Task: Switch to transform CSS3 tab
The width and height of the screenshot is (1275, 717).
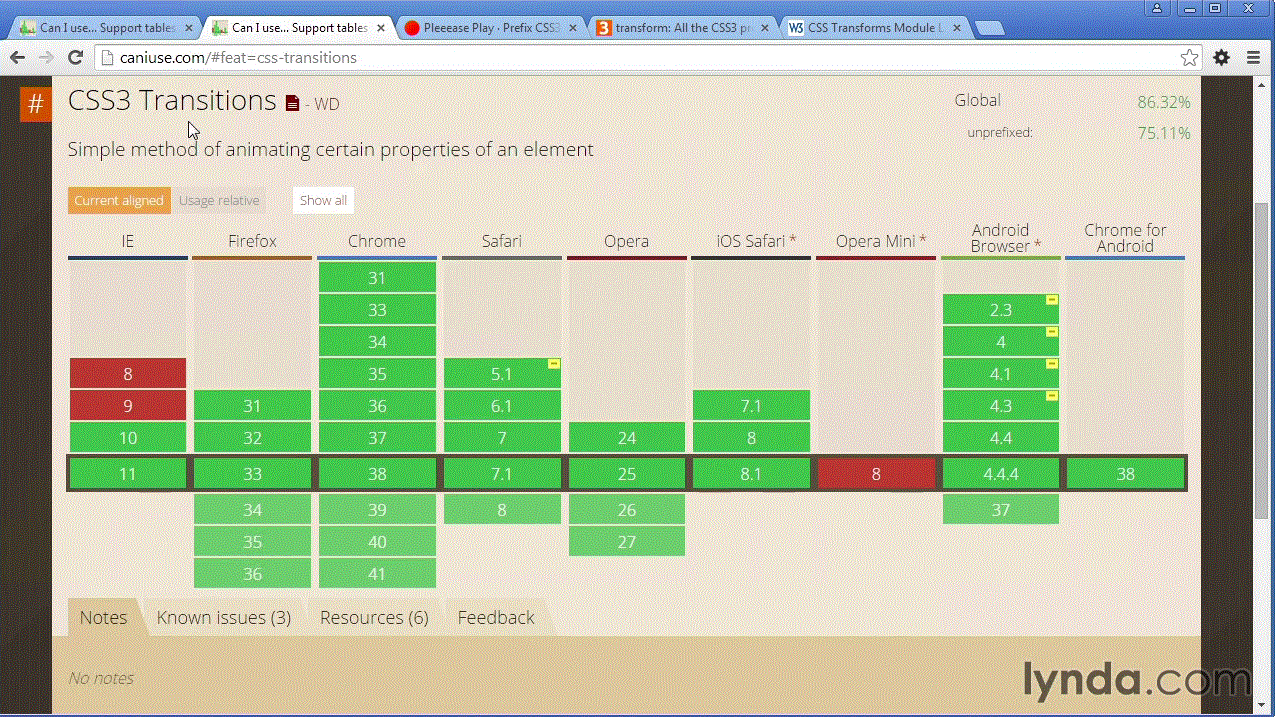Action: pyautogui.click(x=681, y=28)
